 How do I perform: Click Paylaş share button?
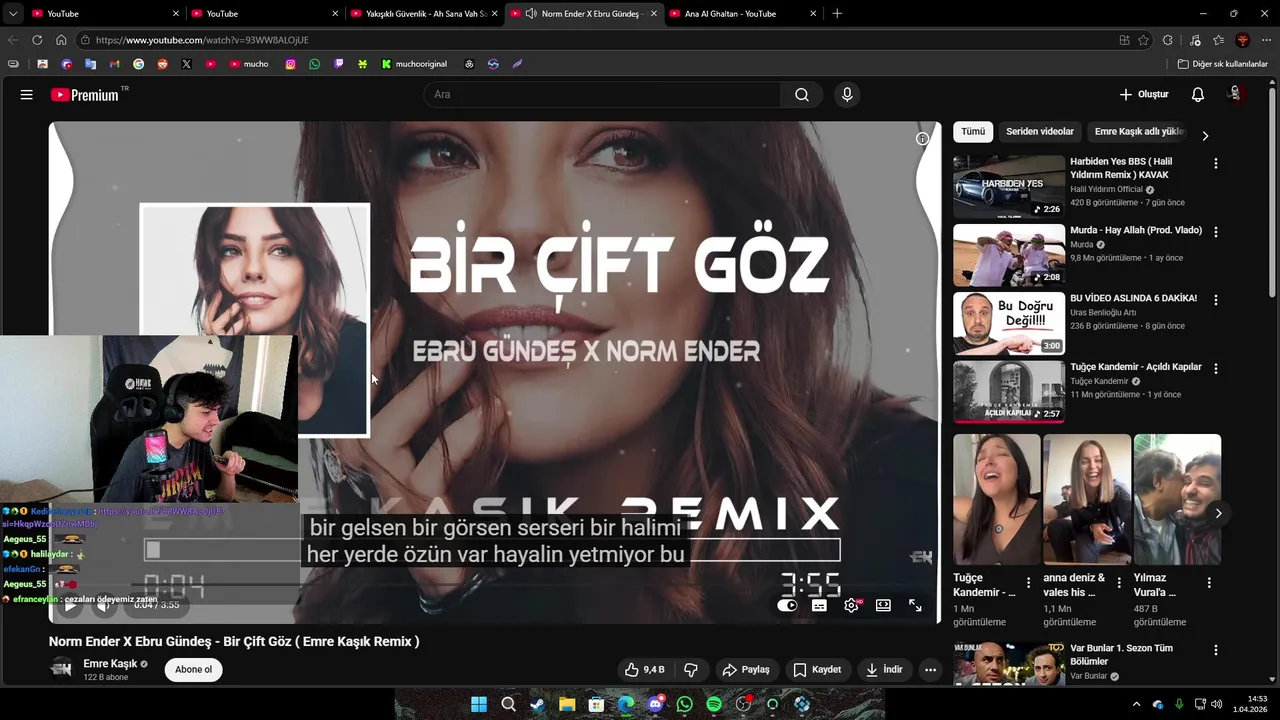(x=746, y=670)
